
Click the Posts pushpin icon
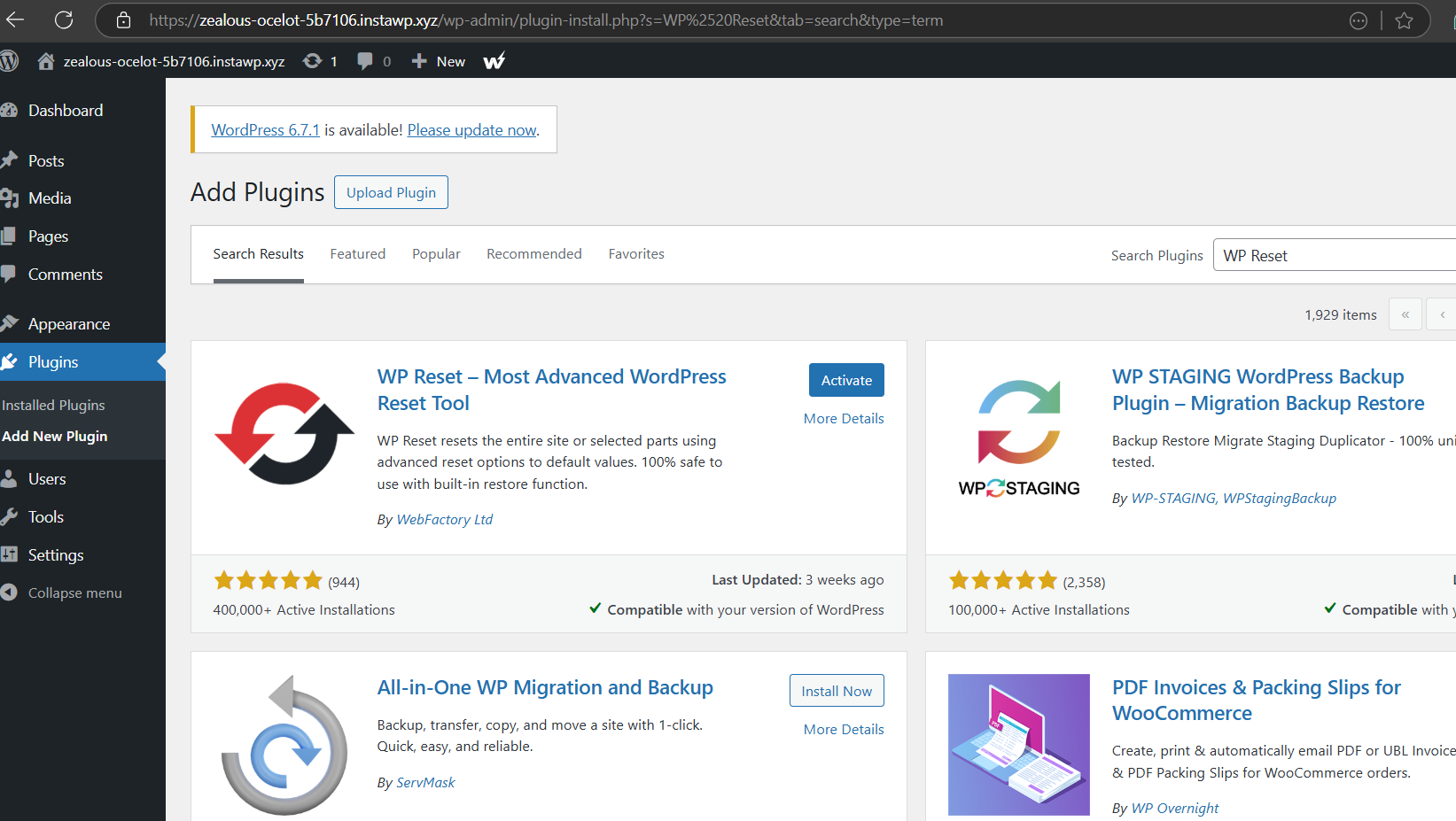pos(9,160)
